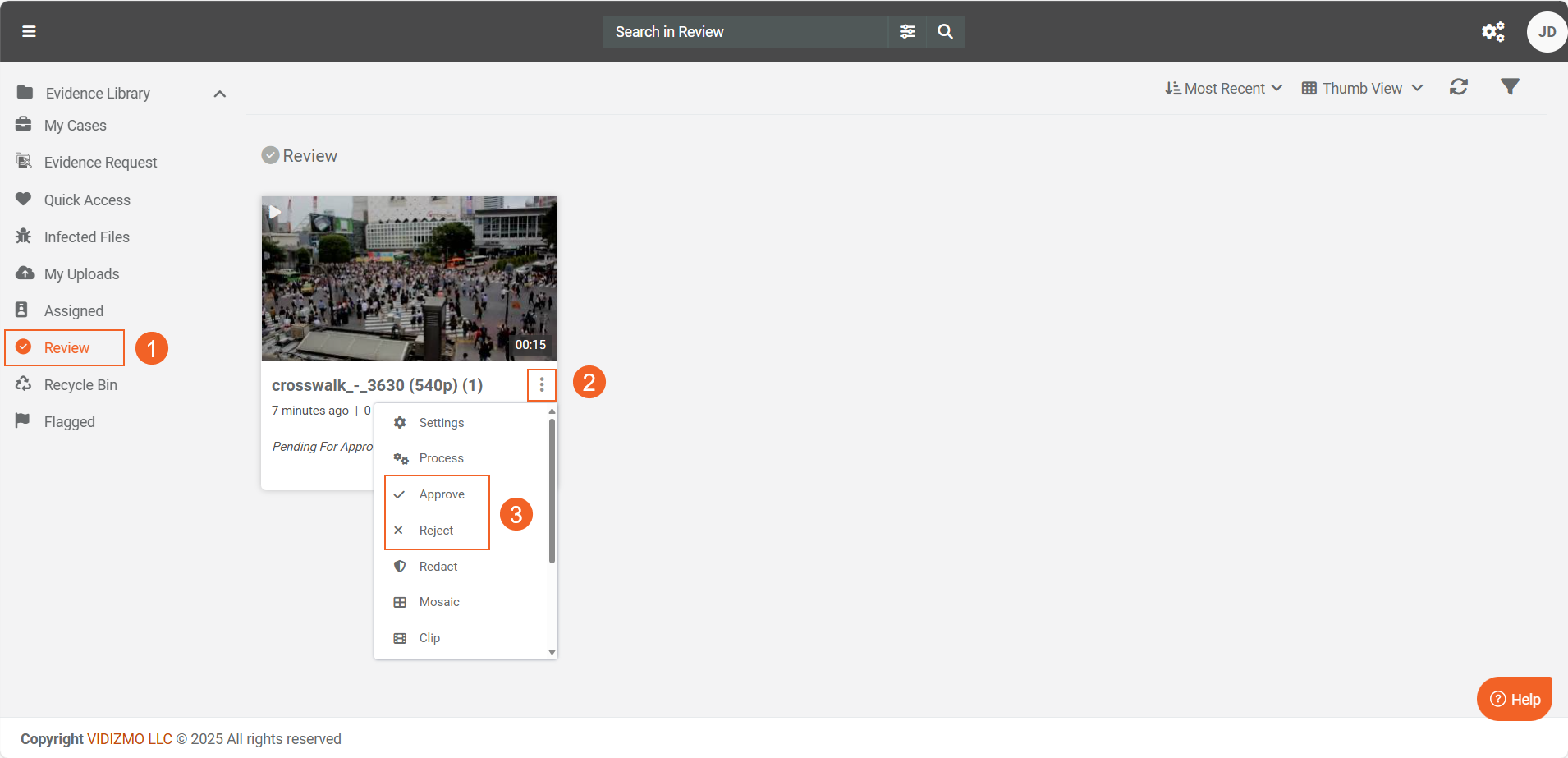Viewport: 1568px width, 758px height.
Task: Select Approve from the context menu
Action: pos(441,494)
